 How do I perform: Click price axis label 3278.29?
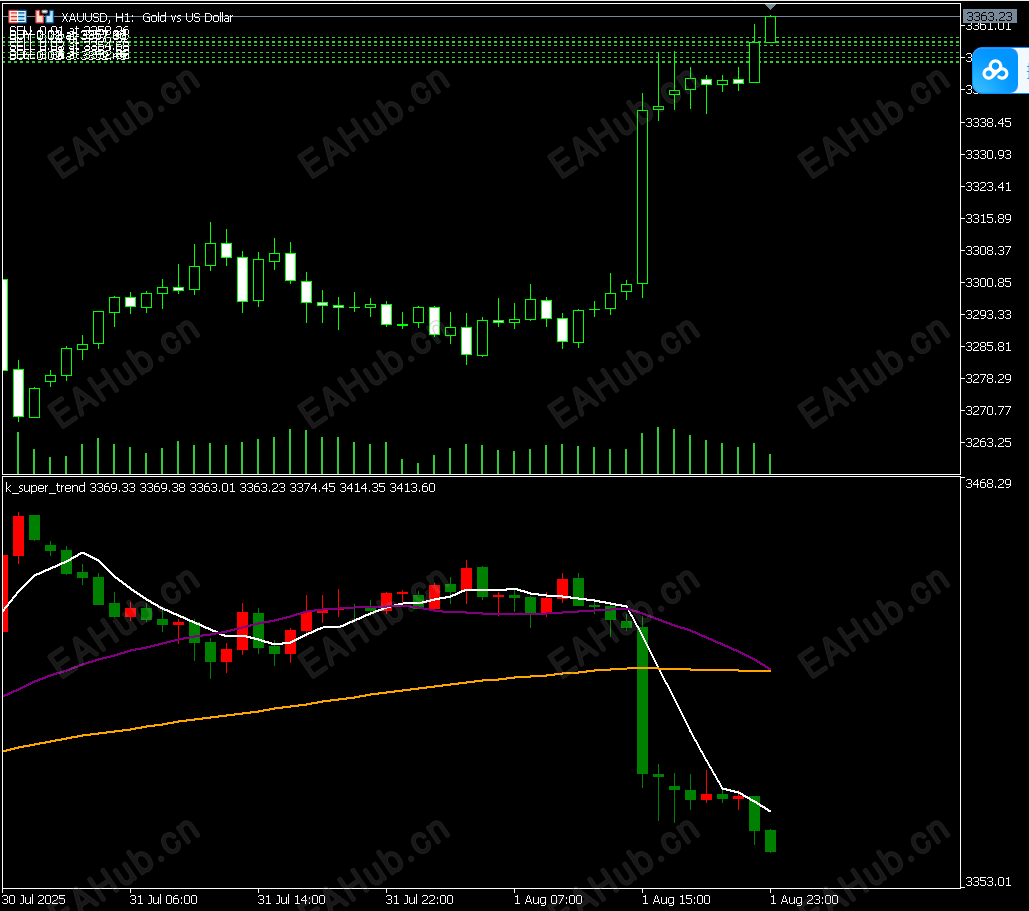(x=989, y=379)
